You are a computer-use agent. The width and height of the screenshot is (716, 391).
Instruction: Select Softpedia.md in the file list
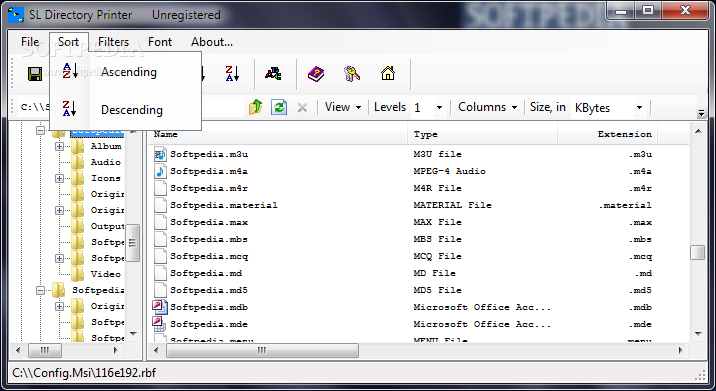click(x=206, y=273)
